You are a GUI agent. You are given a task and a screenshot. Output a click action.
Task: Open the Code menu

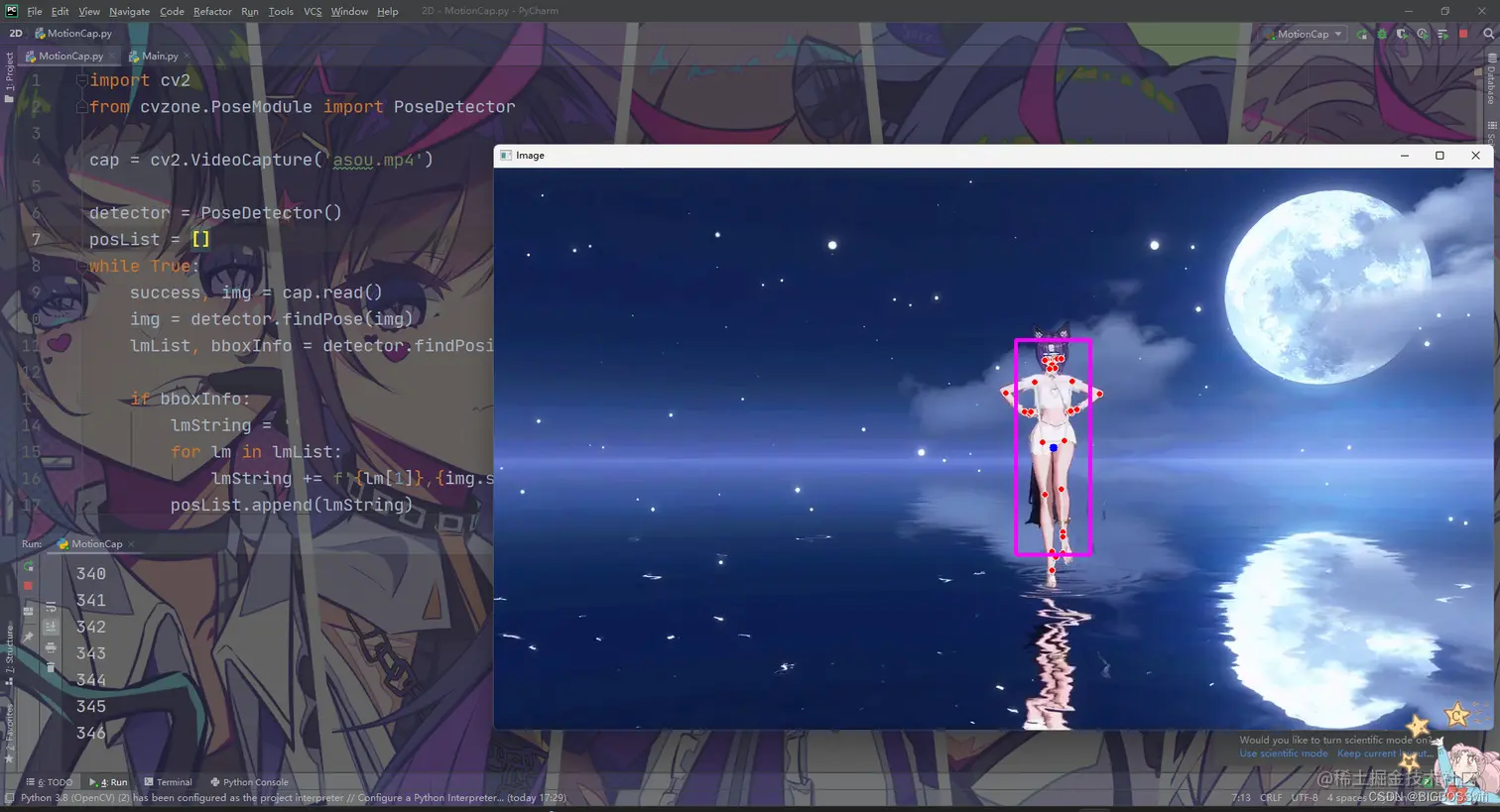coord(172,11)
